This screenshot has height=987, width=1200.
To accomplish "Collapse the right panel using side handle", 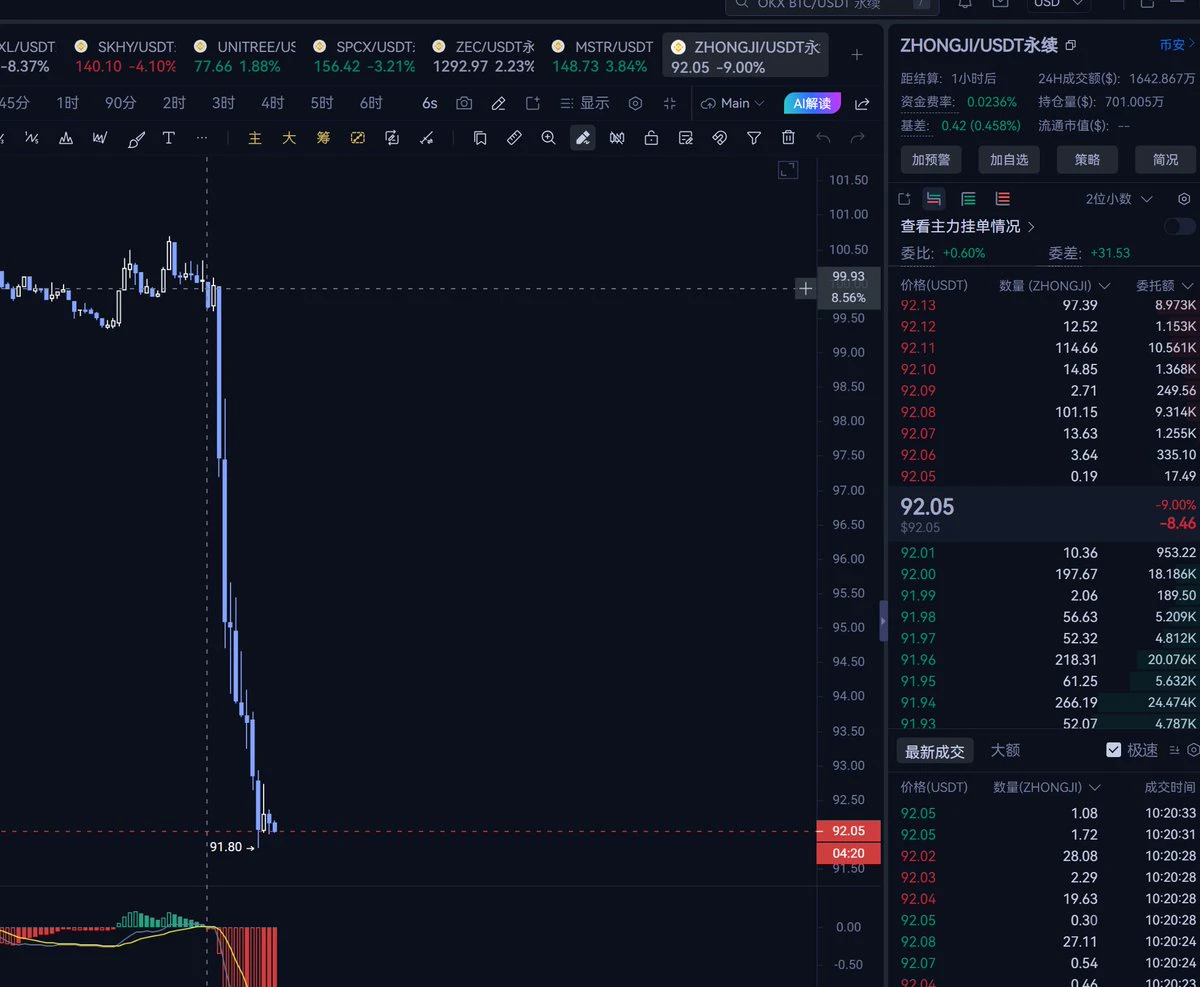I will [883, 621].
